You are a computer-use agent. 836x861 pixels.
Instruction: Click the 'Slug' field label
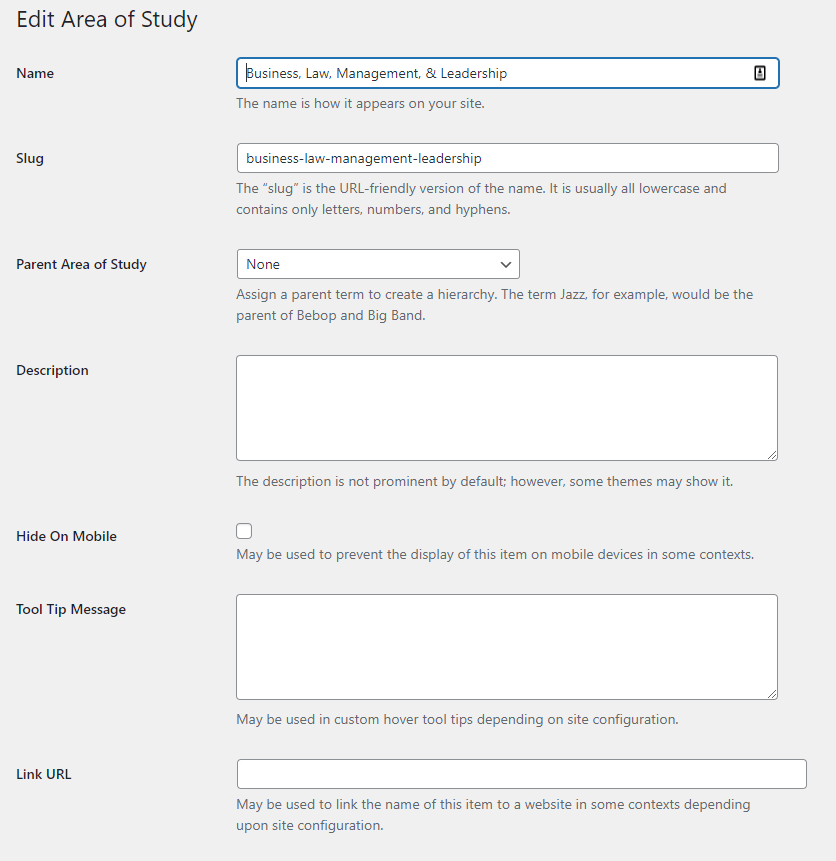click(x=30, y=159)
